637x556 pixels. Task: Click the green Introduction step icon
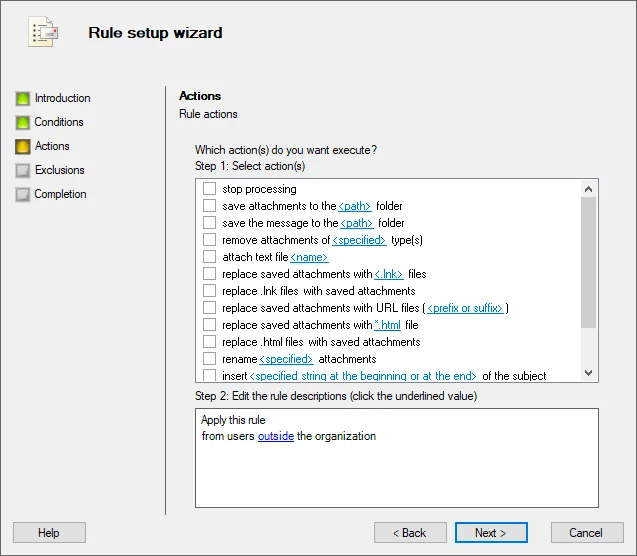pos(22,99)
